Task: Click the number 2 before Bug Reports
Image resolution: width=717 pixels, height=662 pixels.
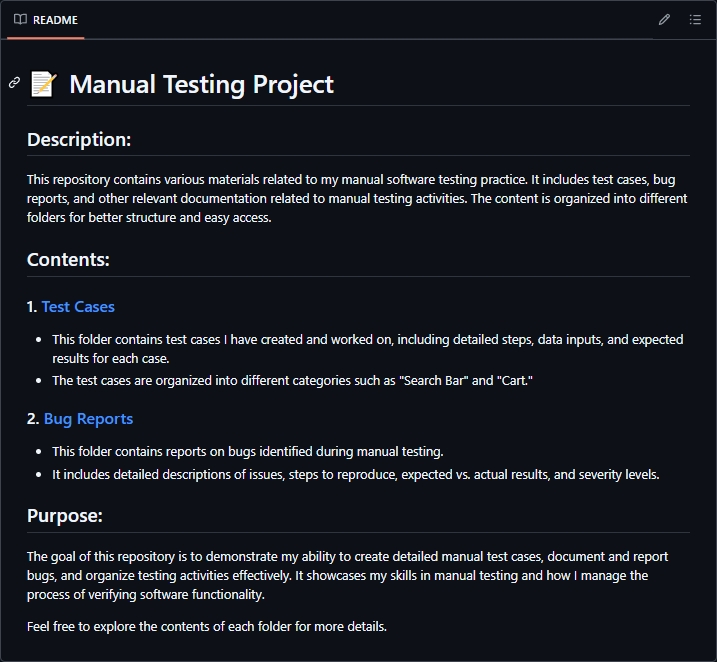Action: point(32,419)
